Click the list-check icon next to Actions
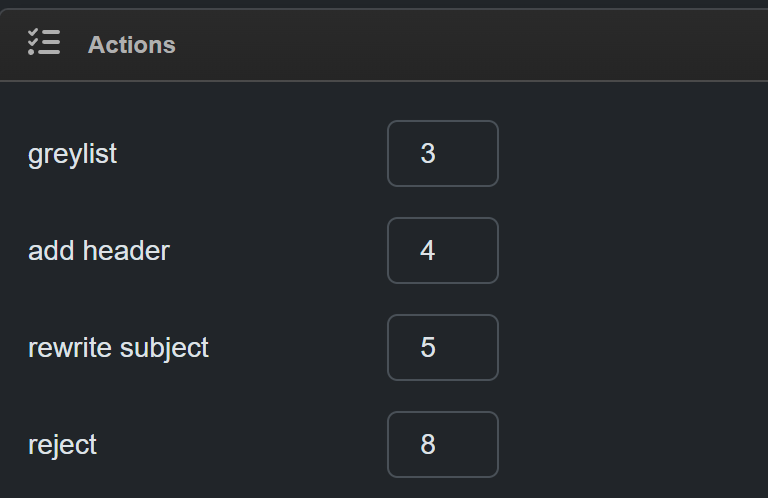This screenshot has width=768, height=498. (x=44, y=43)
